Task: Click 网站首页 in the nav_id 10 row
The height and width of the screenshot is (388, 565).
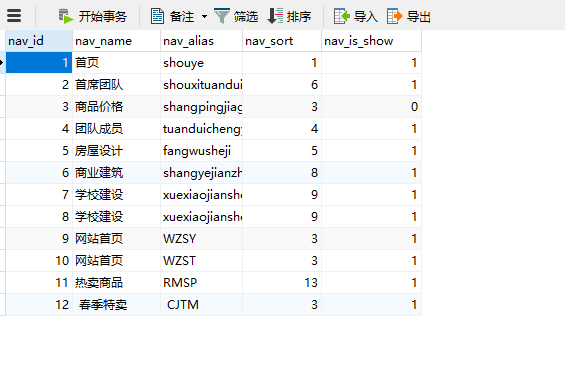Action: (116, 260)
